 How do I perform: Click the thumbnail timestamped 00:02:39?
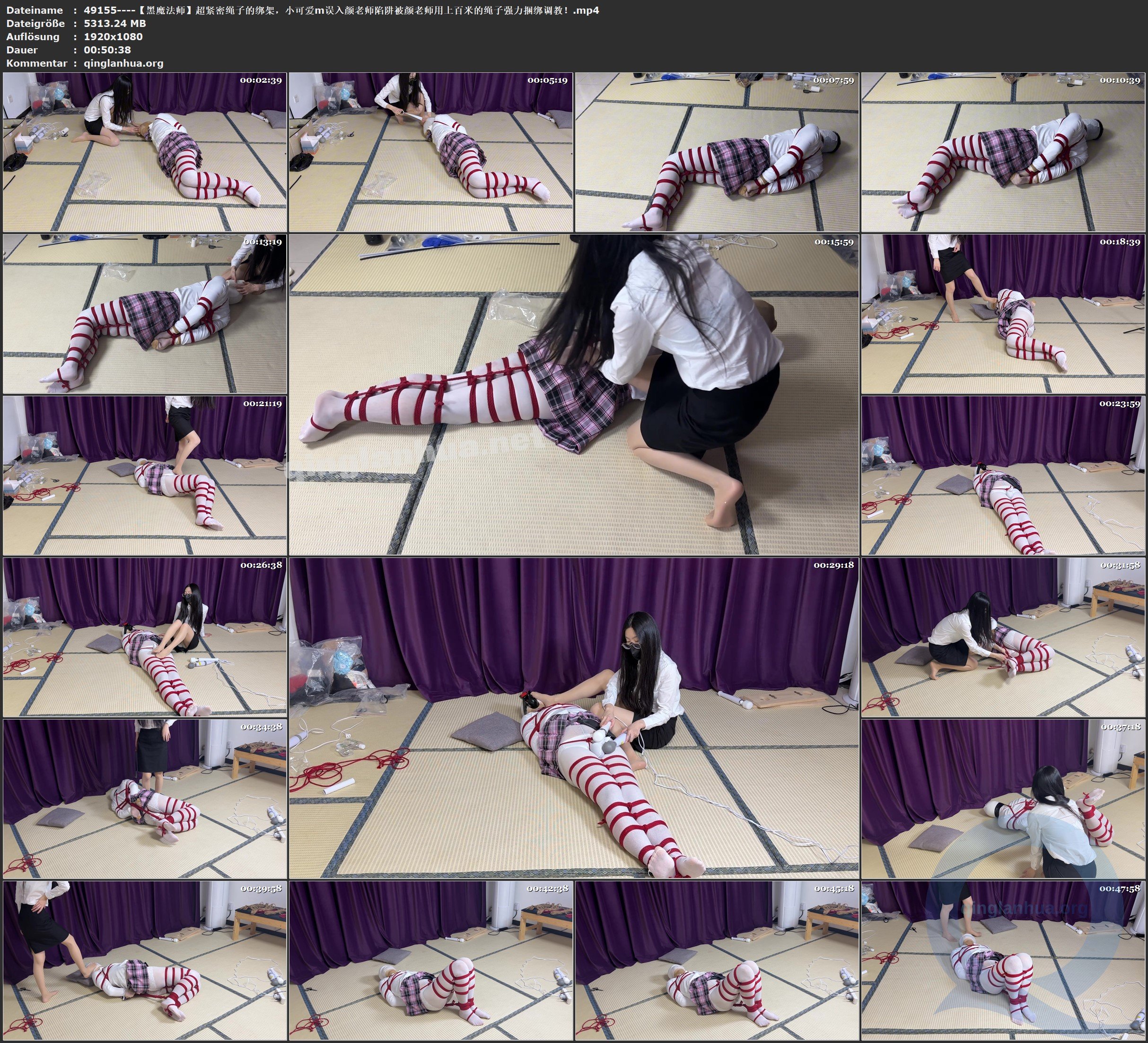[145, 152]
